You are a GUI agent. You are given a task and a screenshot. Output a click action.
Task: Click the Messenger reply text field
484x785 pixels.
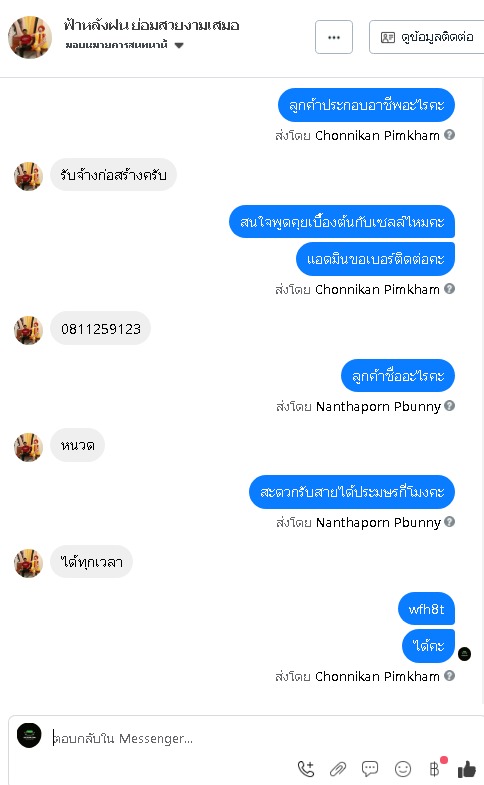[170, 738]
